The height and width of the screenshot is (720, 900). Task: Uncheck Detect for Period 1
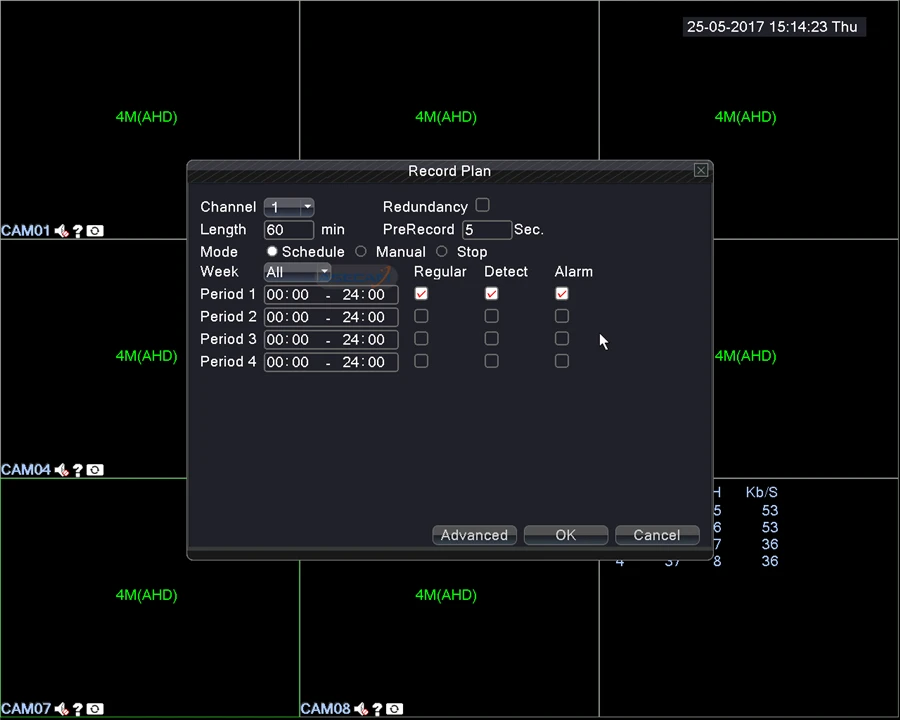(491, 293)
